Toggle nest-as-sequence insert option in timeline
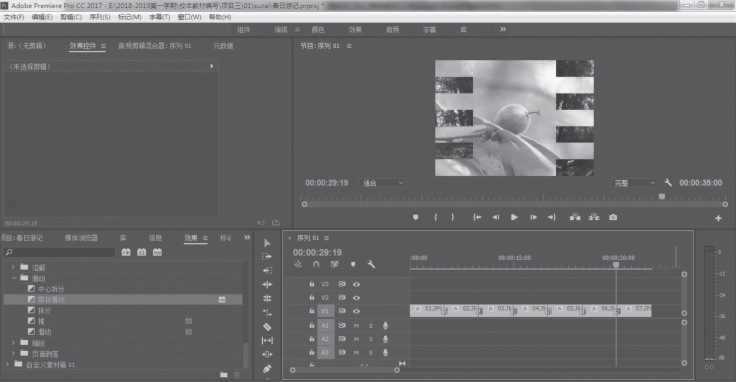736x382 pixels. point(298,264)
